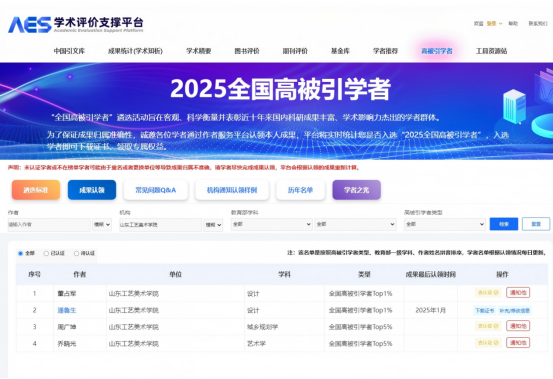Click 下载证书 in row 2
Screen dimensions: 553x379
tap(485, 311)
